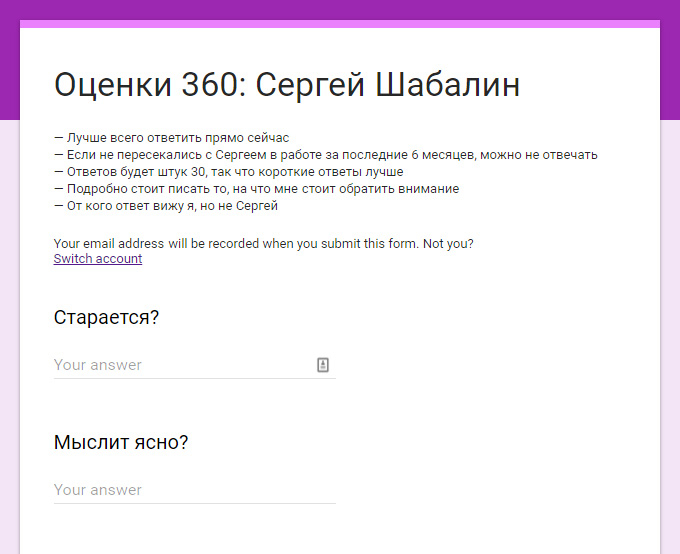680x554 pixels.
Task: Click the name Сергей in the form title
Action: [310, 84]
